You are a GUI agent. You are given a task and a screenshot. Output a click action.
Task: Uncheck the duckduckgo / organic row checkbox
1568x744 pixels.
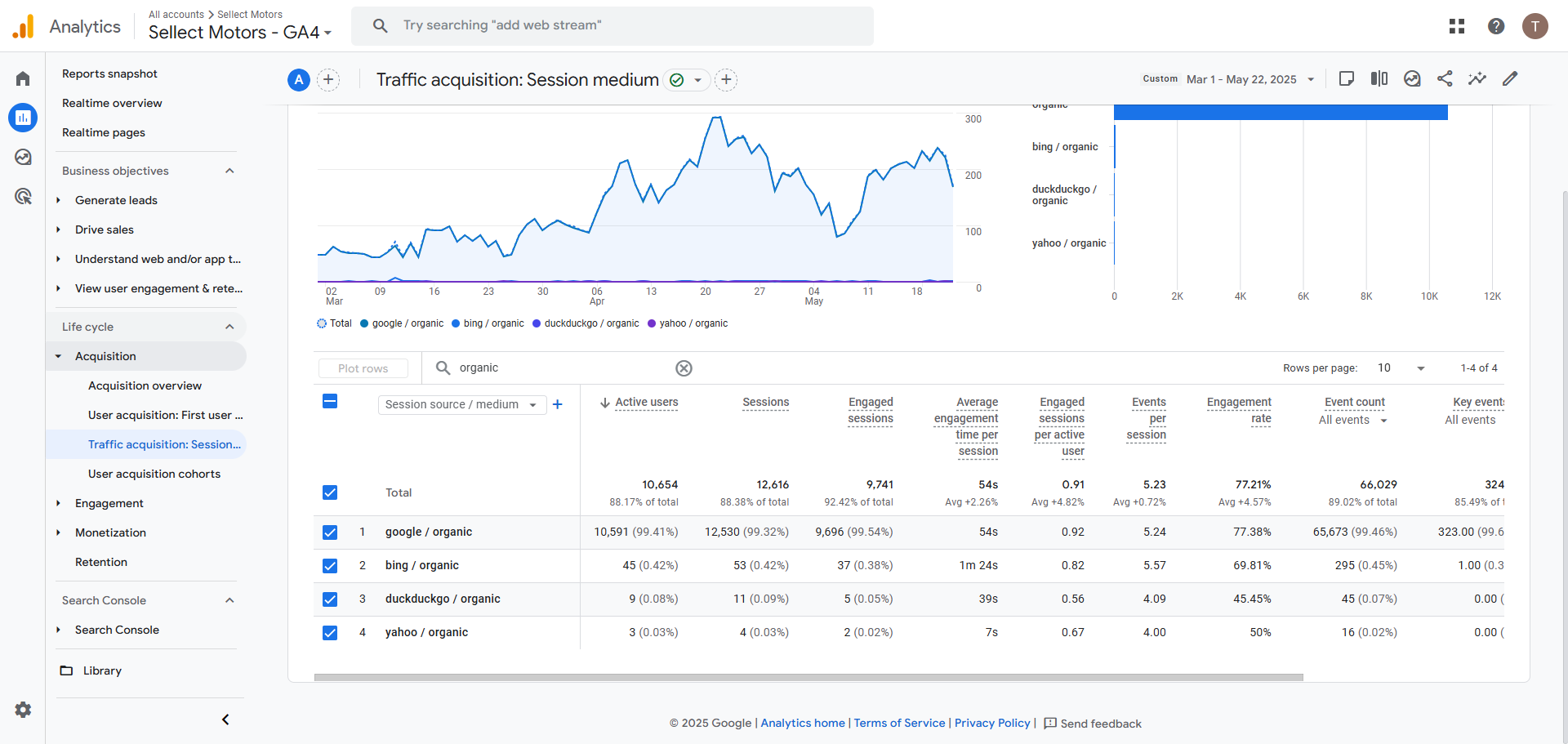click(330, 599)
